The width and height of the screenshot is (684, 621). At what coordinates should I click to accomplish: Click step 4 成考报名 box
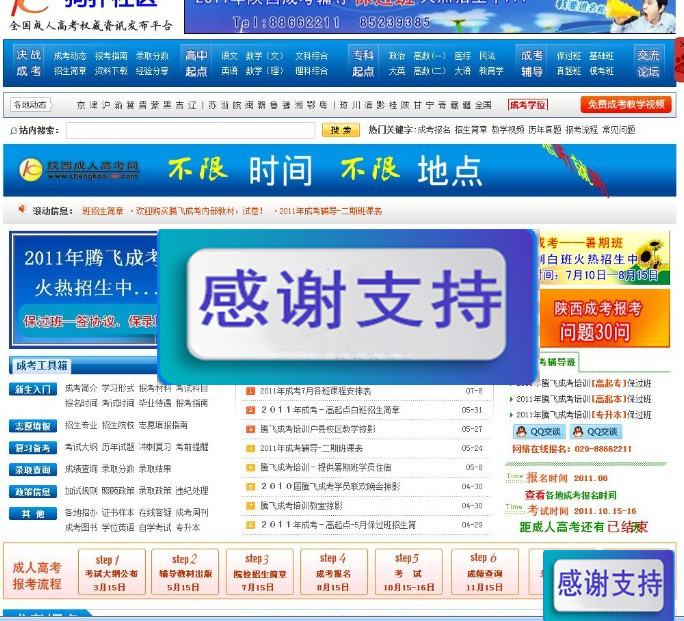click(x=334, y=572)
